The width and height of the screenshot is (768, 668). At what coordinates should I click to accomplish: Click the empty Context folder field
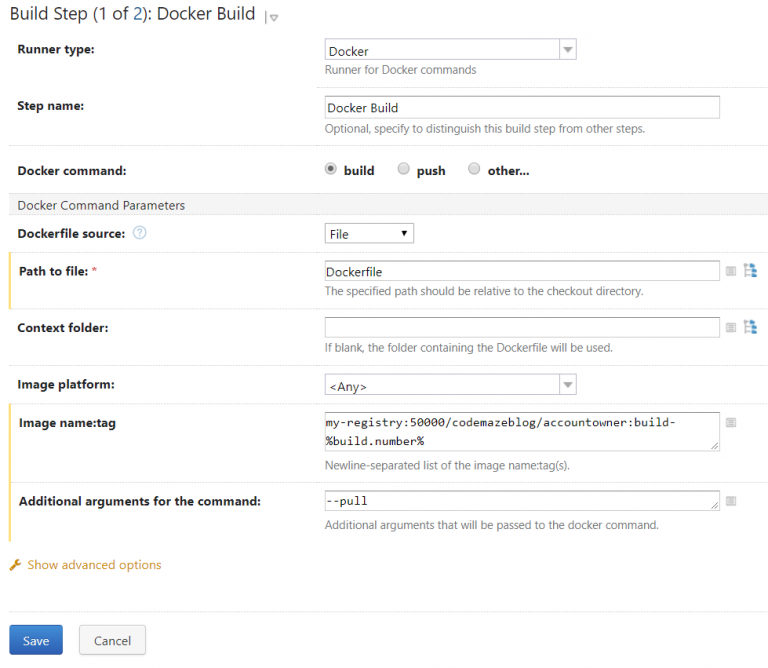tap(521, 327)
